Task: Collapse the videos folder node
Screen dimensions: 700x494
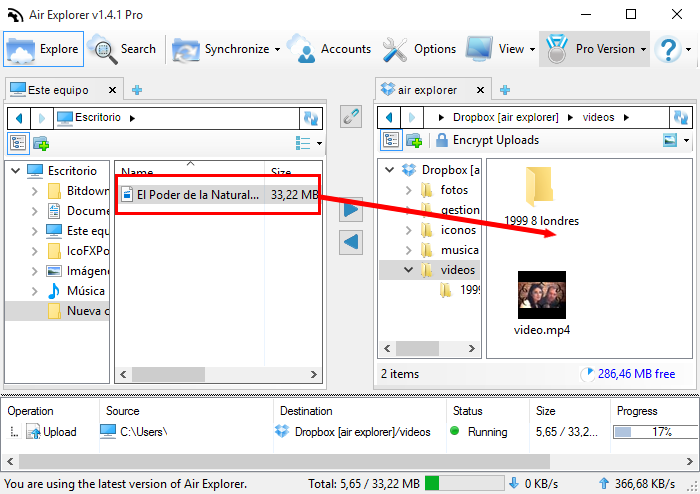Action: coord(408,270)
